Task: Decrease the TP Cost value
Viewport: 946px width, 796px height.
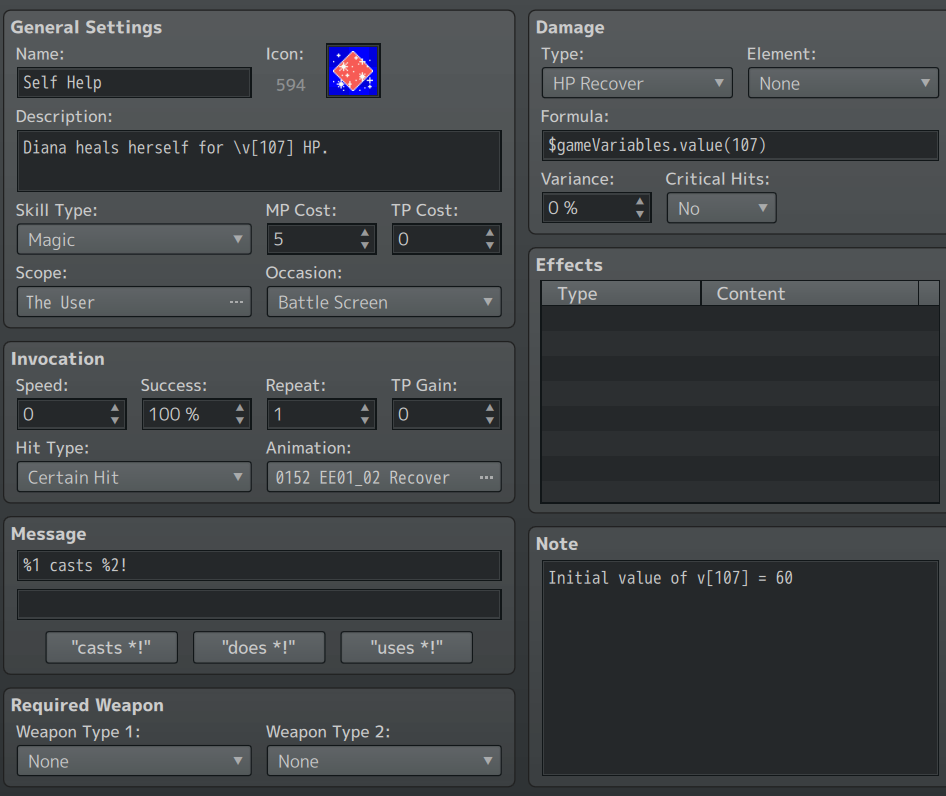Action: pos(489,246)
